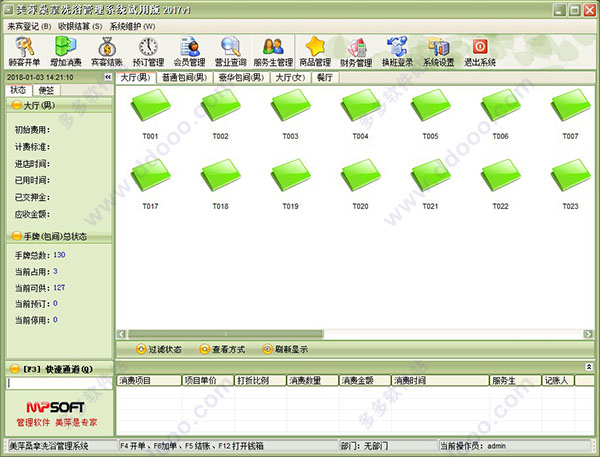This screenshot has height=457, width=600.
Task: Open the 收银结算 (S) menu
Action: click(80, 26)
